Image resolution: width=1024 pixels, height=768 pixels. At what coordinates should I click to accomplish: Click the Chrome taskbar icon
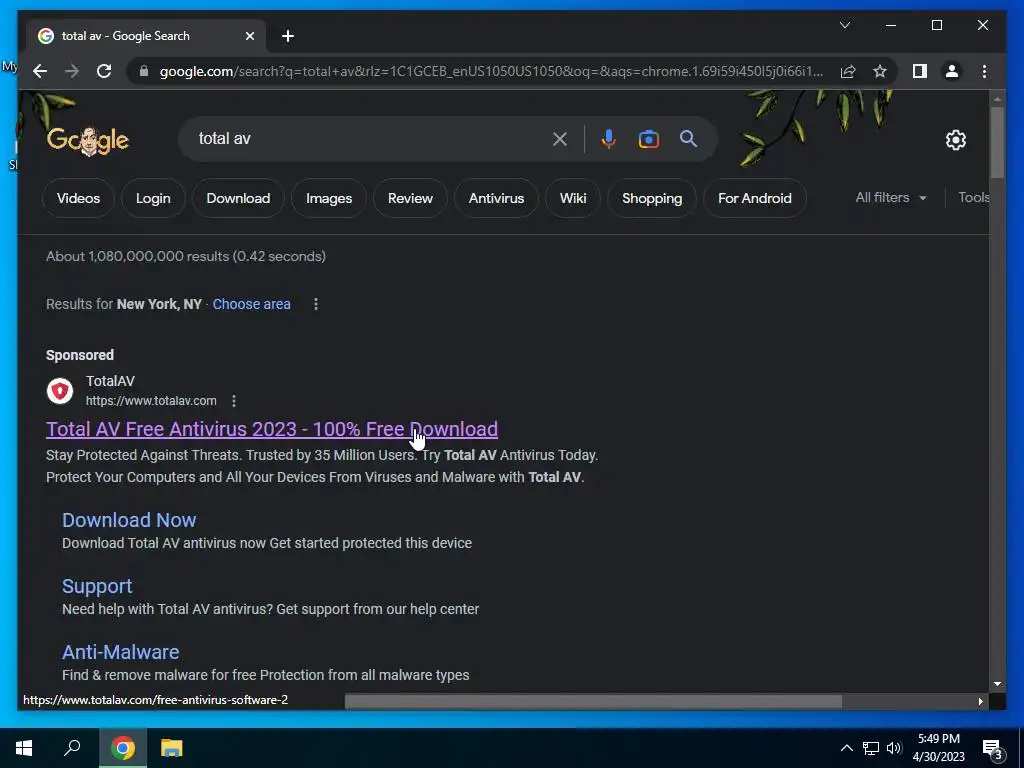tap(122, 748)
